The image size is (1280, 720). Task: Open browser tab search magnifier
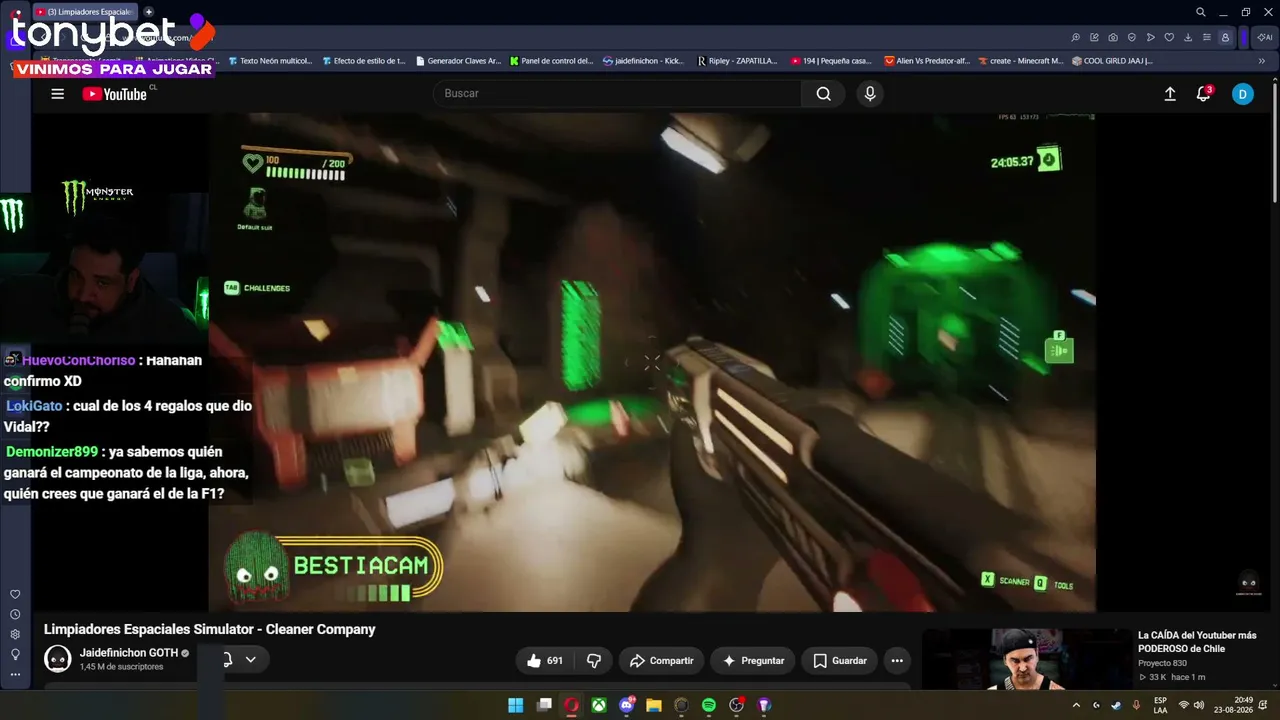tap(1201, 12)
